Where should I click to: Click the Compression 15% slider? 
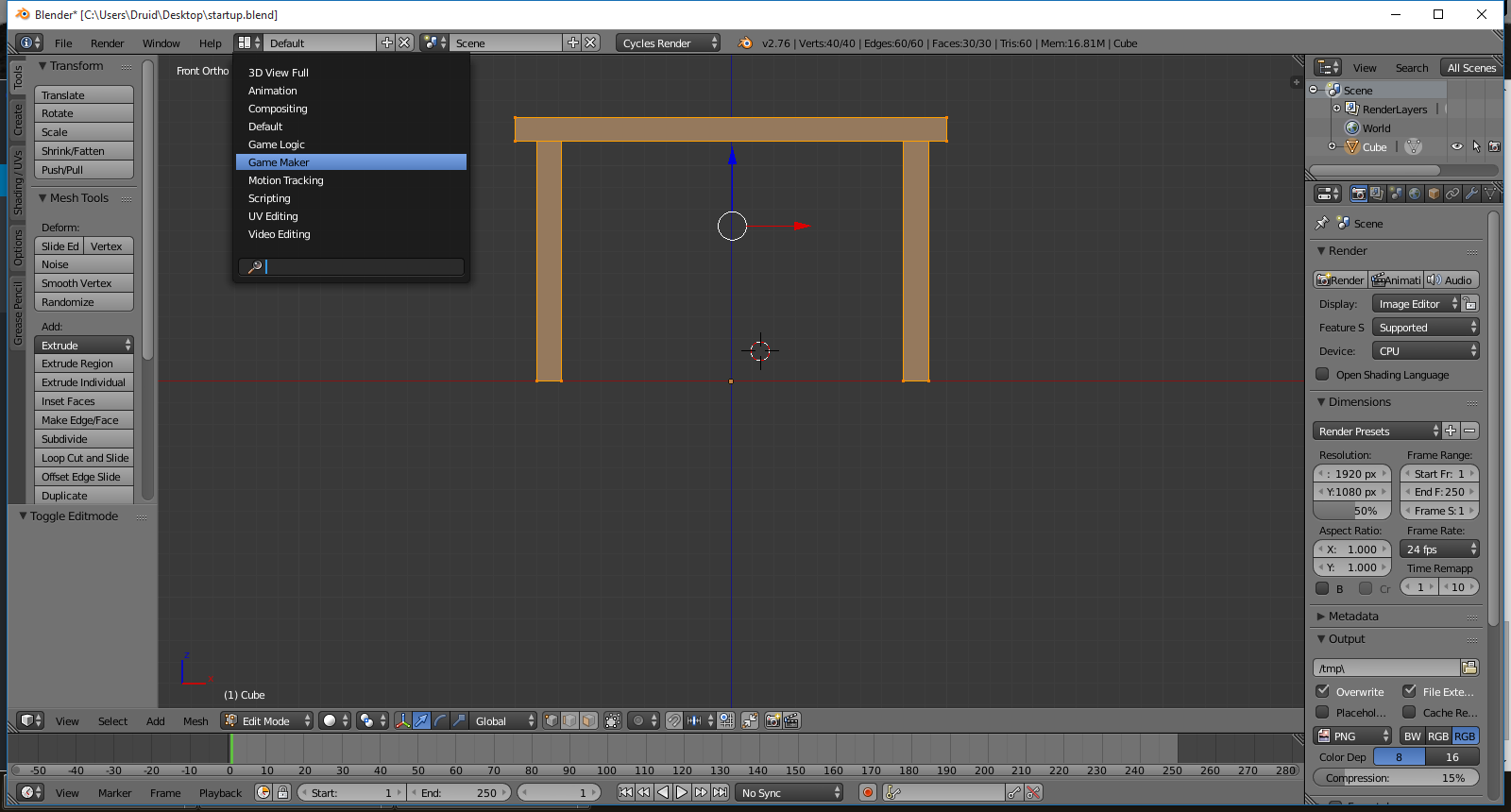click(x=1396, y=778)
